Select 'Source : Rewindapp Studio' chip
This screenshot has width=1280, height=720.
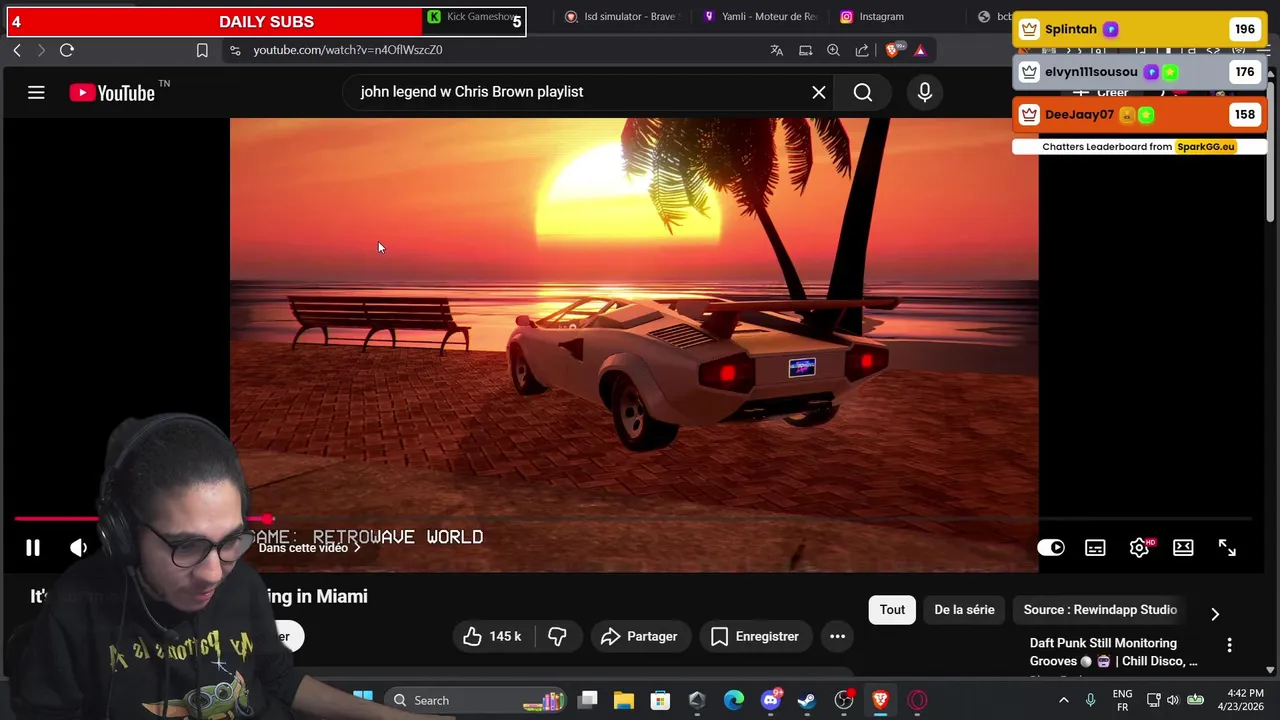1100,610
